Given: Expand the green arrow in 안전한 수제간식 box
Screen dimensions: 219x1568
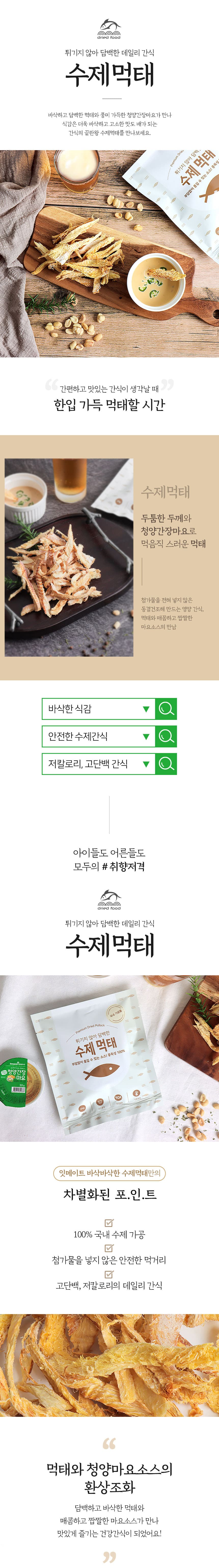Looking at the screenshot, I should (146, 736).
